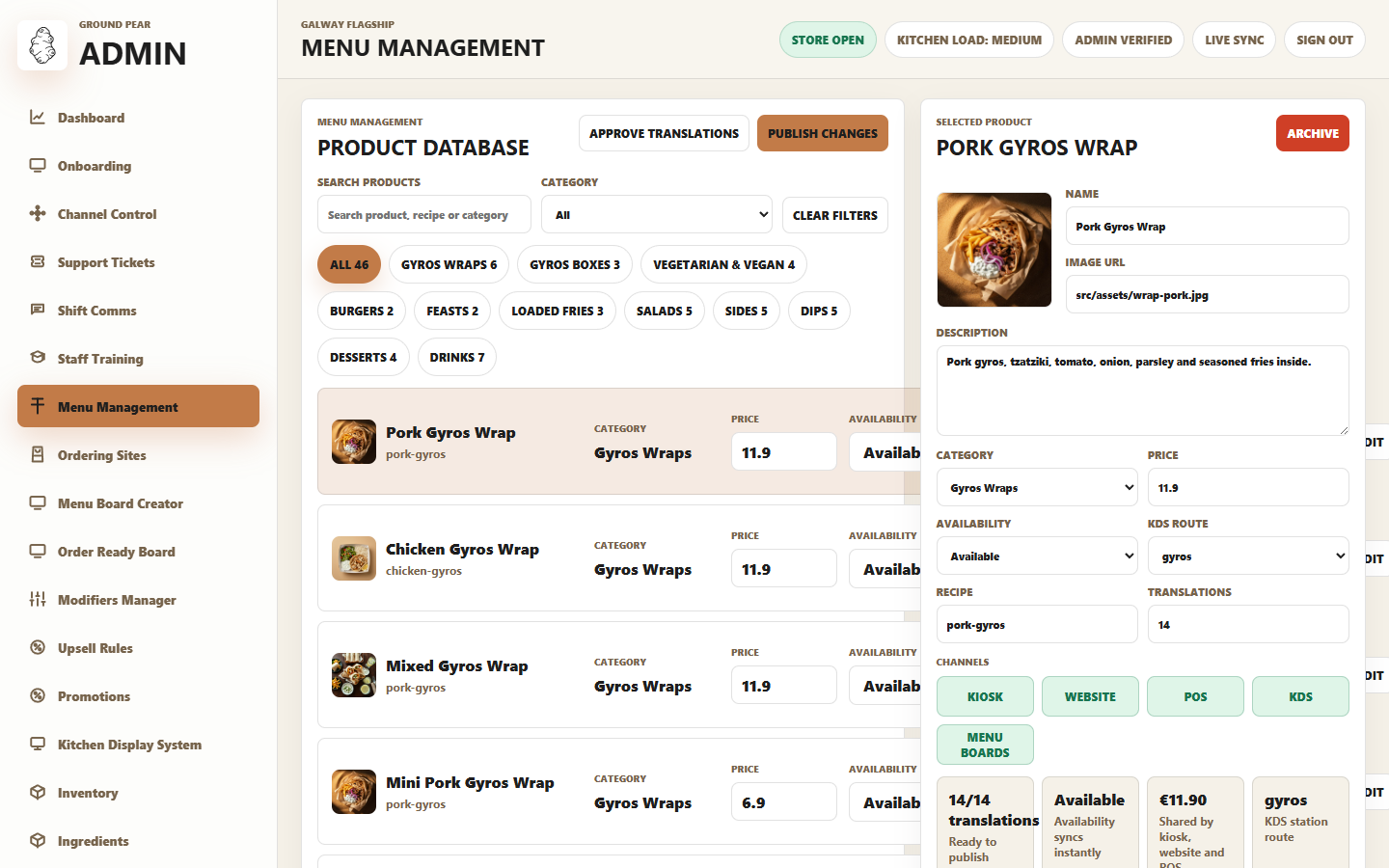Click the Menu Management icon

38,406
